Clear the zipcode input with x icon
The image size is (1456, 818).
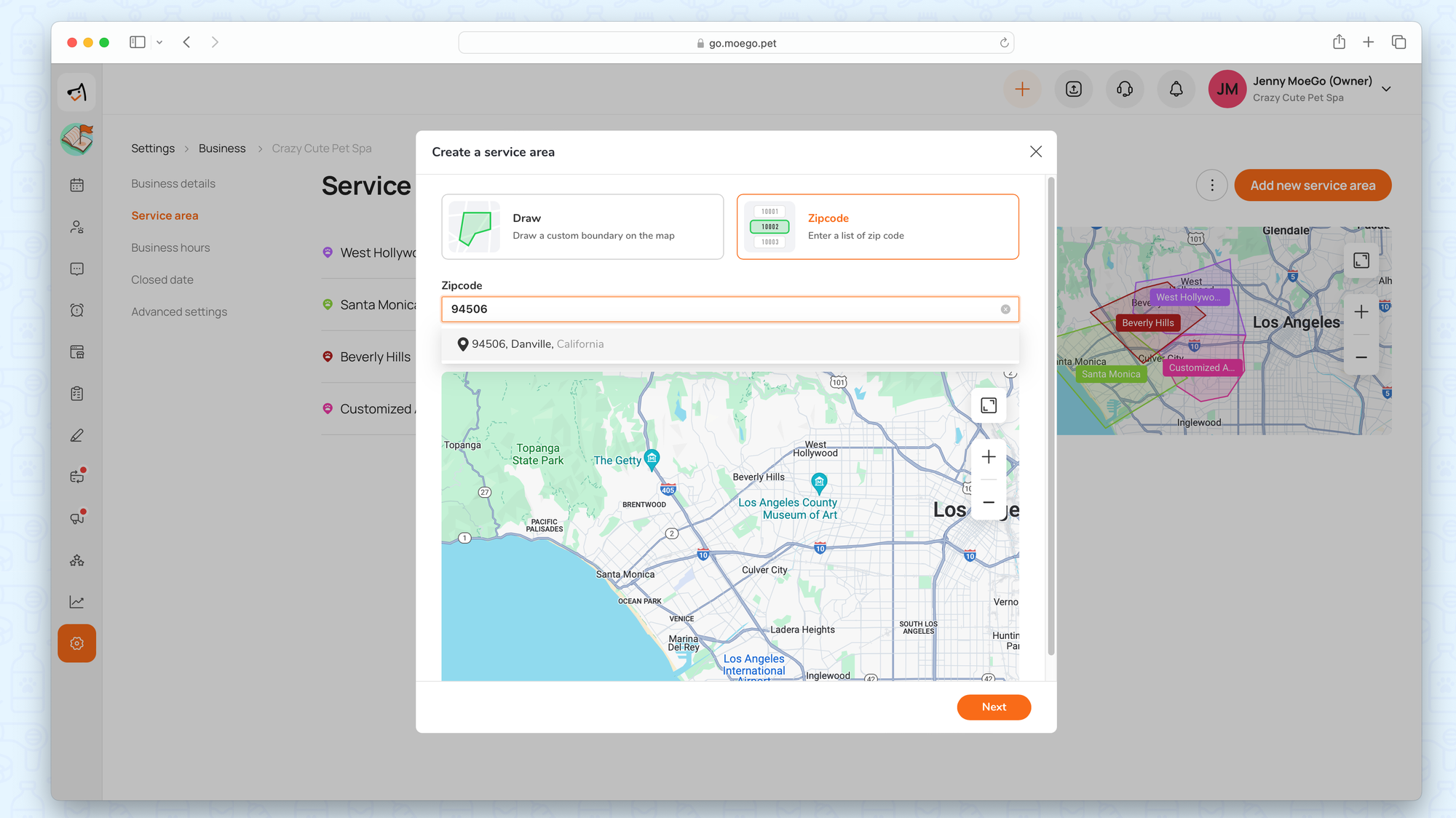1005,309
